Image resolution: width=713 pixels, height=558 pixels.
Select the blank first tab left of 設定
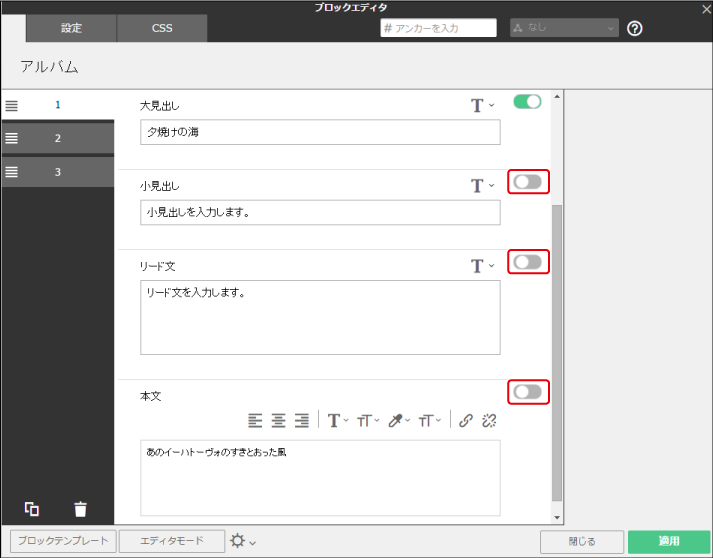[x=14, y=28]
